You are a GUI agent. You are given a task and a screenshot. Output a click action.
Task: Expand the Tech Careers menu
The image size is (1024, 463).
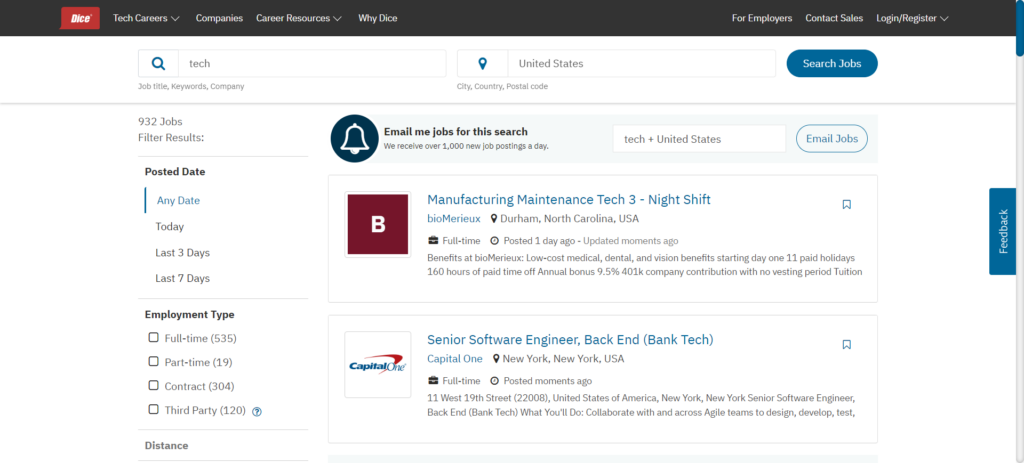[x=146, y=18]
